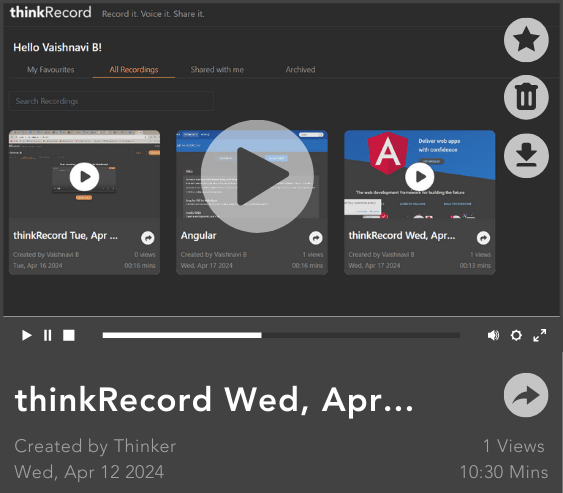Click the trash delete icon

click(x=526, y=97)
